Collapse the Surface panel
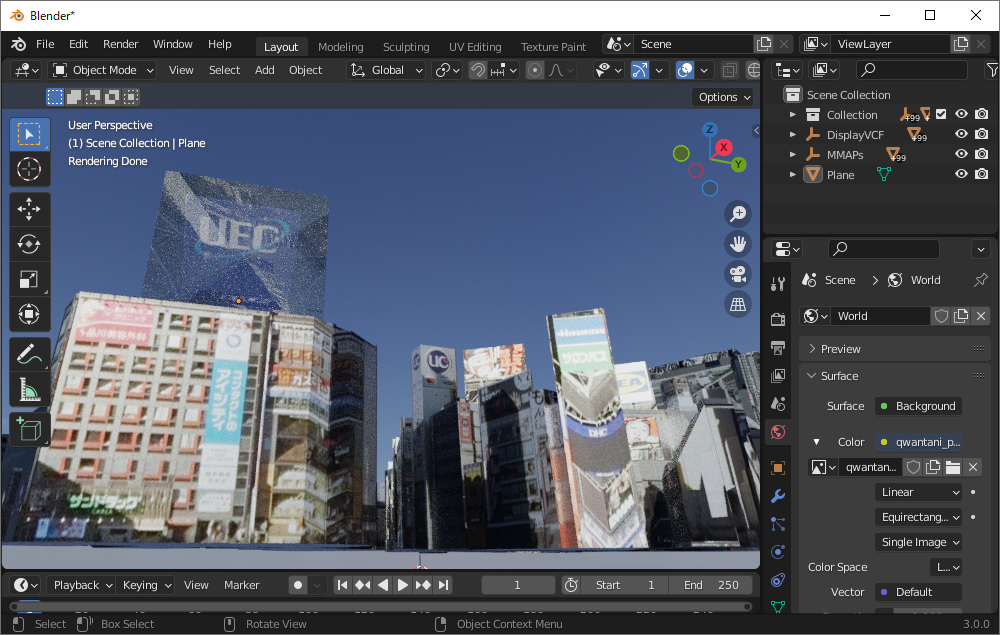 tap(894, 376)
